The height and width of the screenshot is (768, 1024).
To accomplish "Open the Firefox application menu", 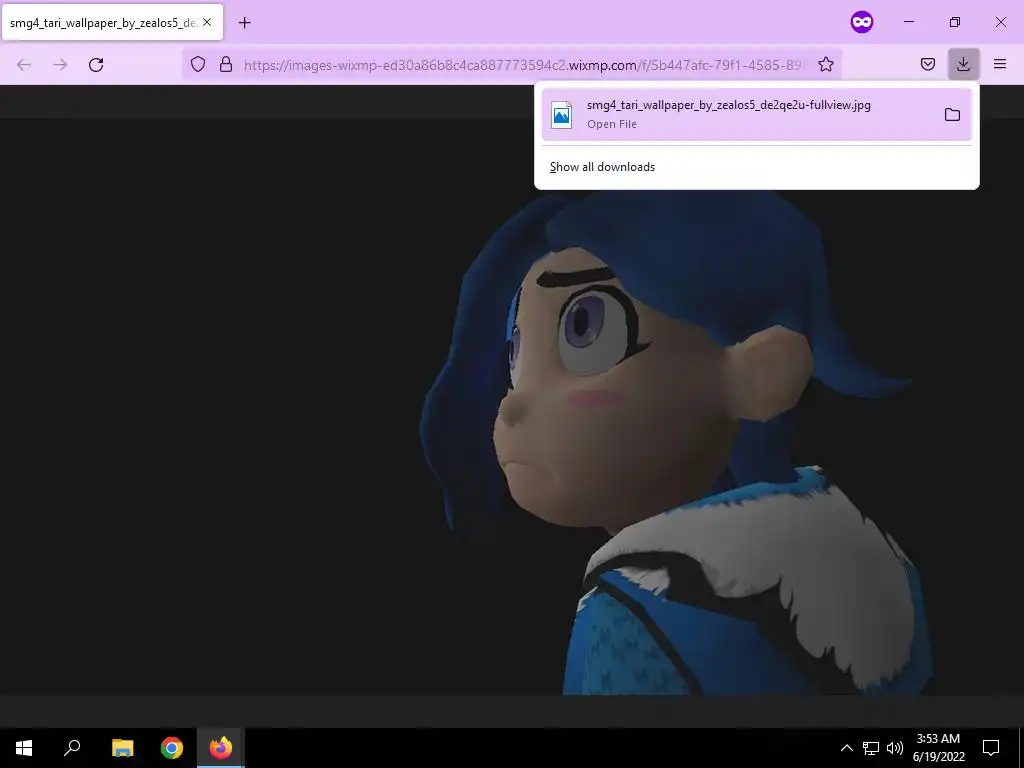I will (1000, 64).
